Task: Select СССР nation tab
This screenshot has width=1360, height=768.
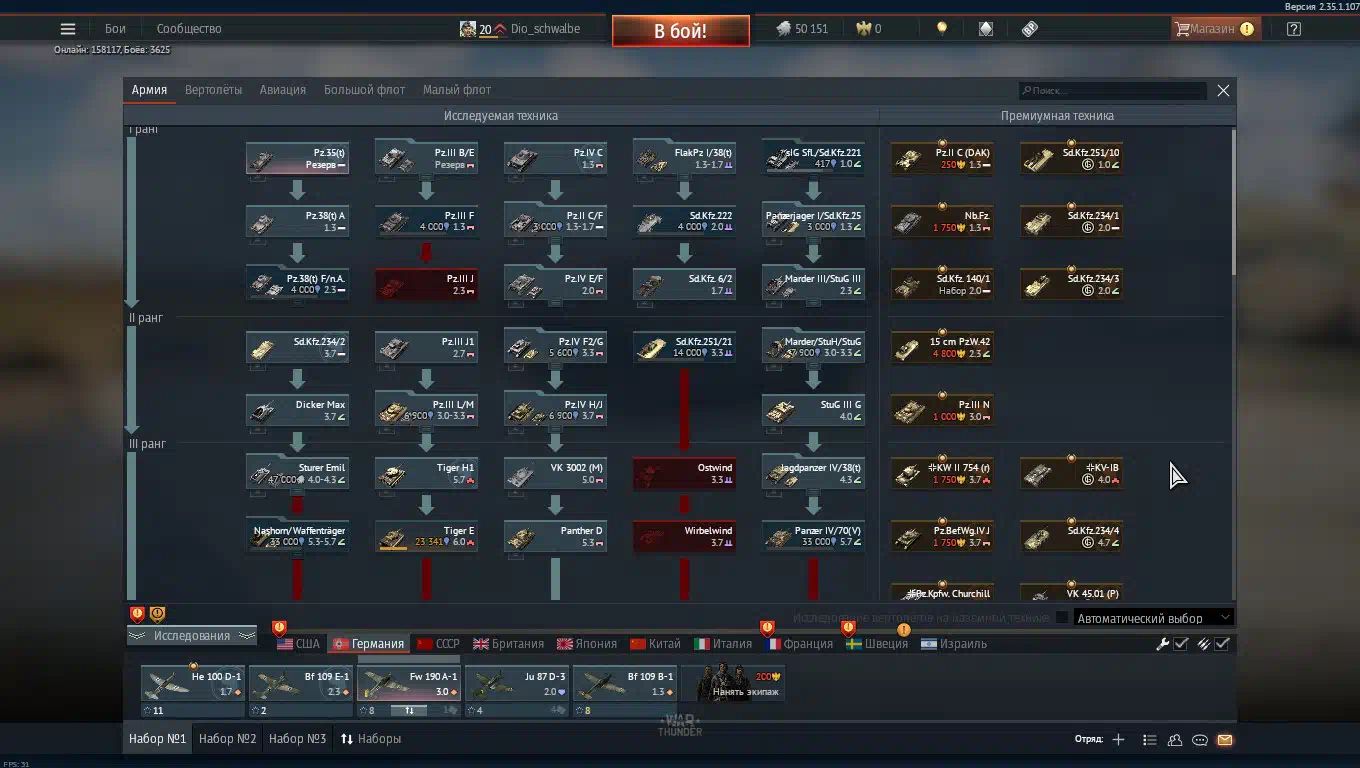Action: (438, 644)
